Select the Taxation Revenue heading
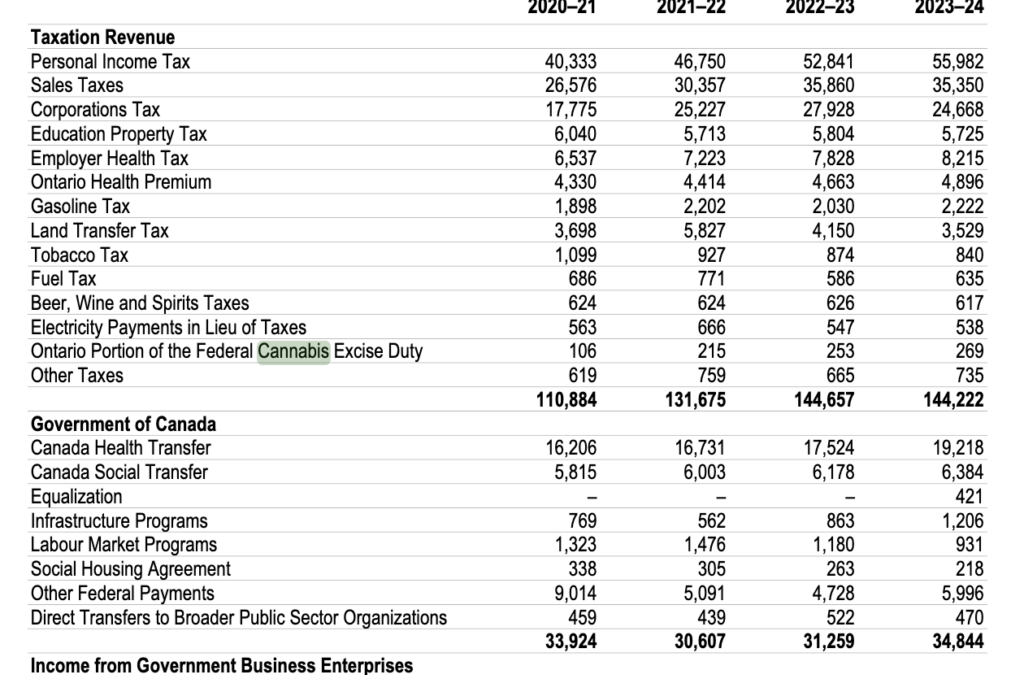 (103, 37)
